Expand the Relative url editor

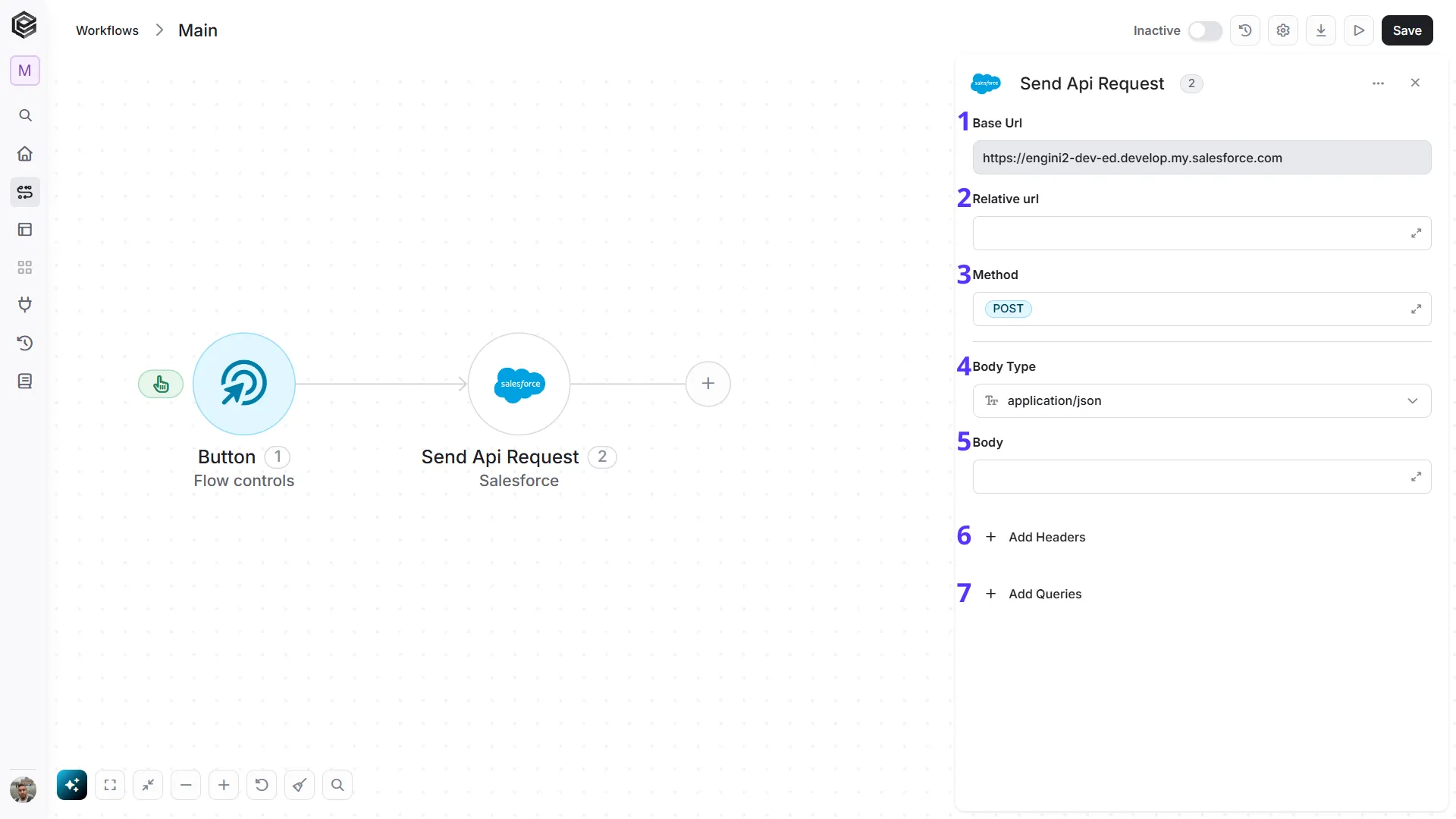pyautogui.click(x=1416, y=234)
